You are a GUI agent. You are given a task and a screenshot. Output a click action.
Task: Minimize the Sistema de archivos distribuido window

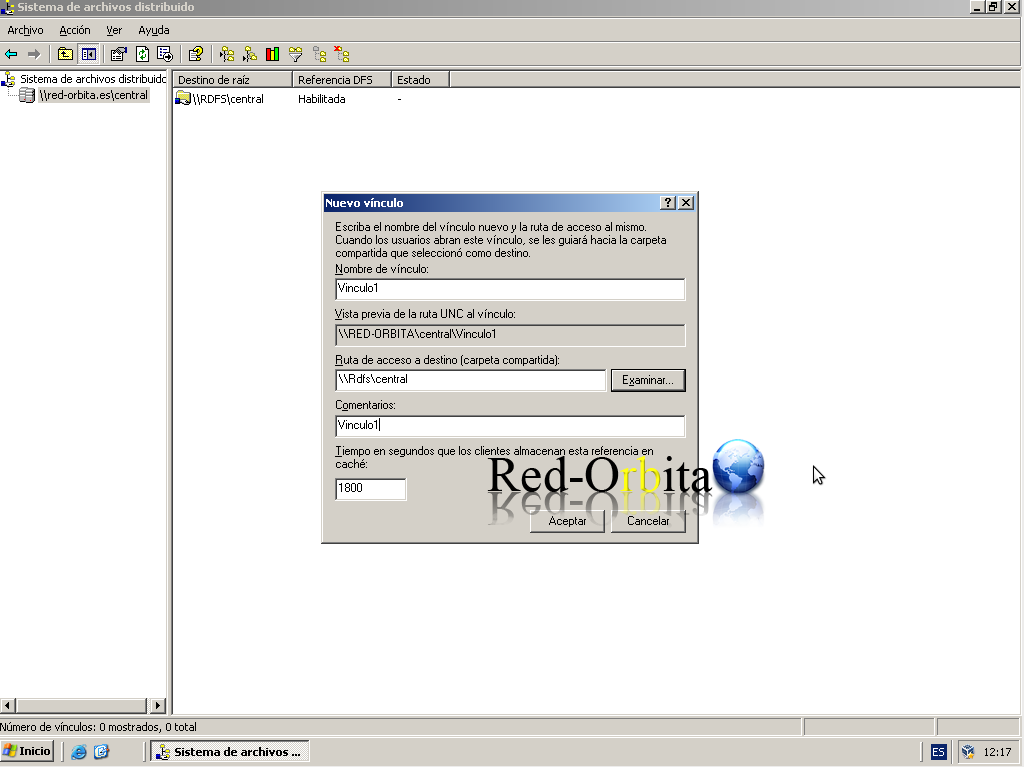[977, 7]
